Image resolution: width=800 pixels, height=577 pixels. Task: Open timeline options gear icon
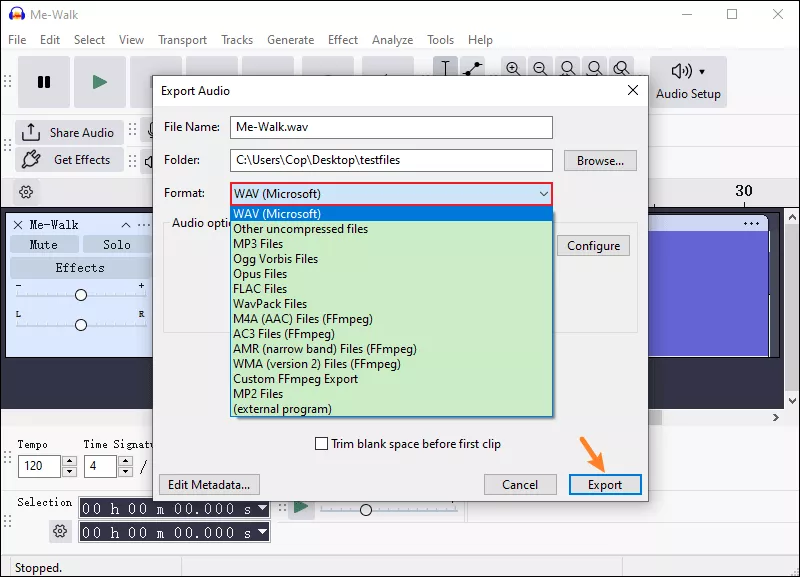(26, 192)
